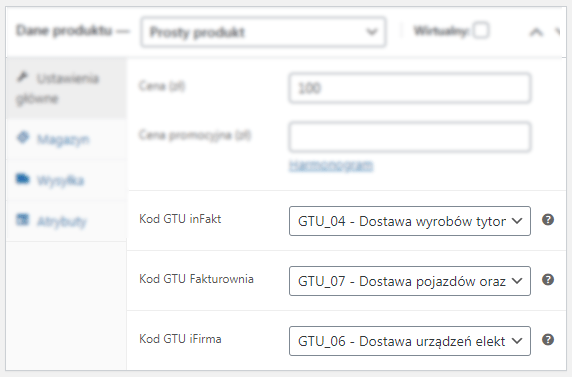Collapse panel with the up arrow icon
The image size is (572, 377).
point(536,32)
